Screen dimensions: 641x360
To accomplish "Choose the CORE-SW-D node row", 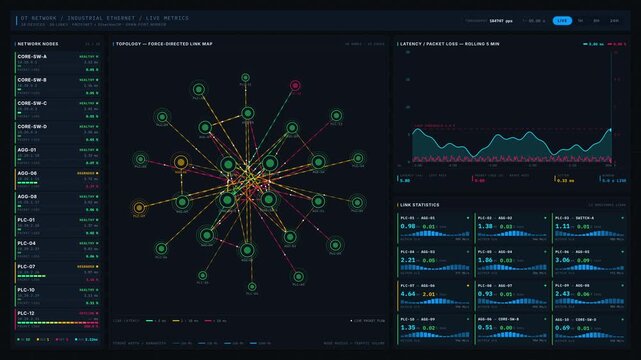I will (x=57, y=132).
